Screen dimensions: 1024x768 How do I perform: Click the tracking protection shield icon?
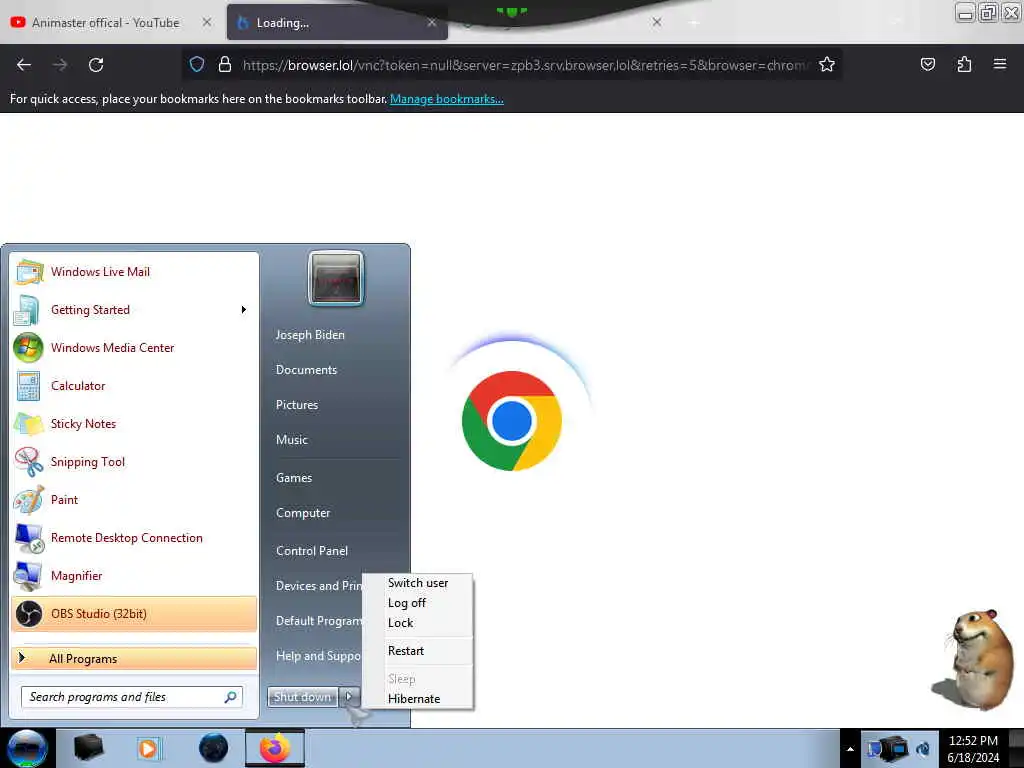[197, 64]
